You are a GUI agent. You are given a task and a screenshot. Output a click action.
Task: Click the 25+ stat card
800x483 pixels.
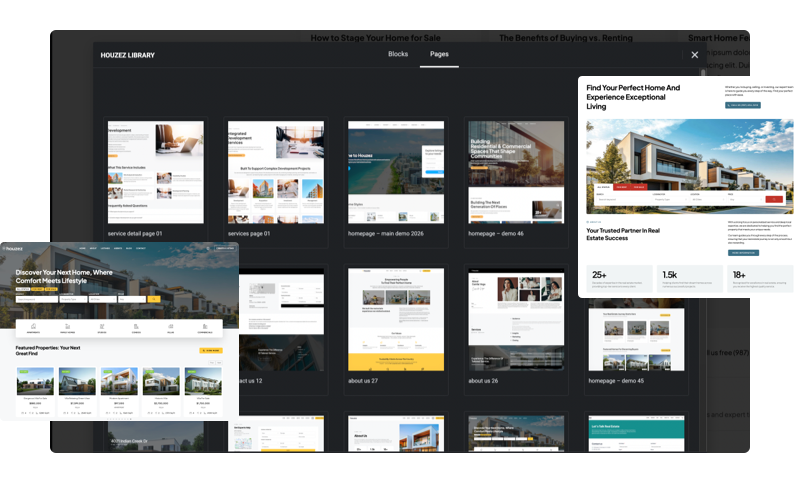coord(619,278)
